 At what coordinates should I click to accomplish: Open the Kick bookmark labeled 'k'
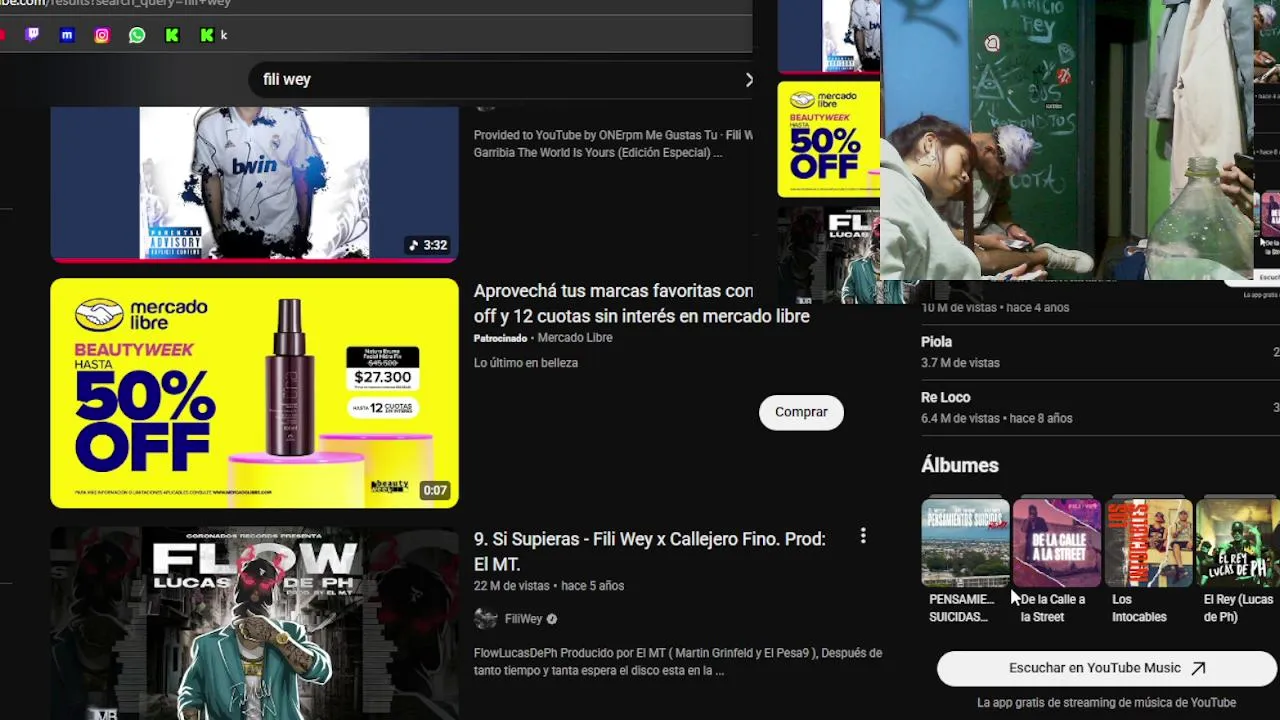tap(213, 35)
